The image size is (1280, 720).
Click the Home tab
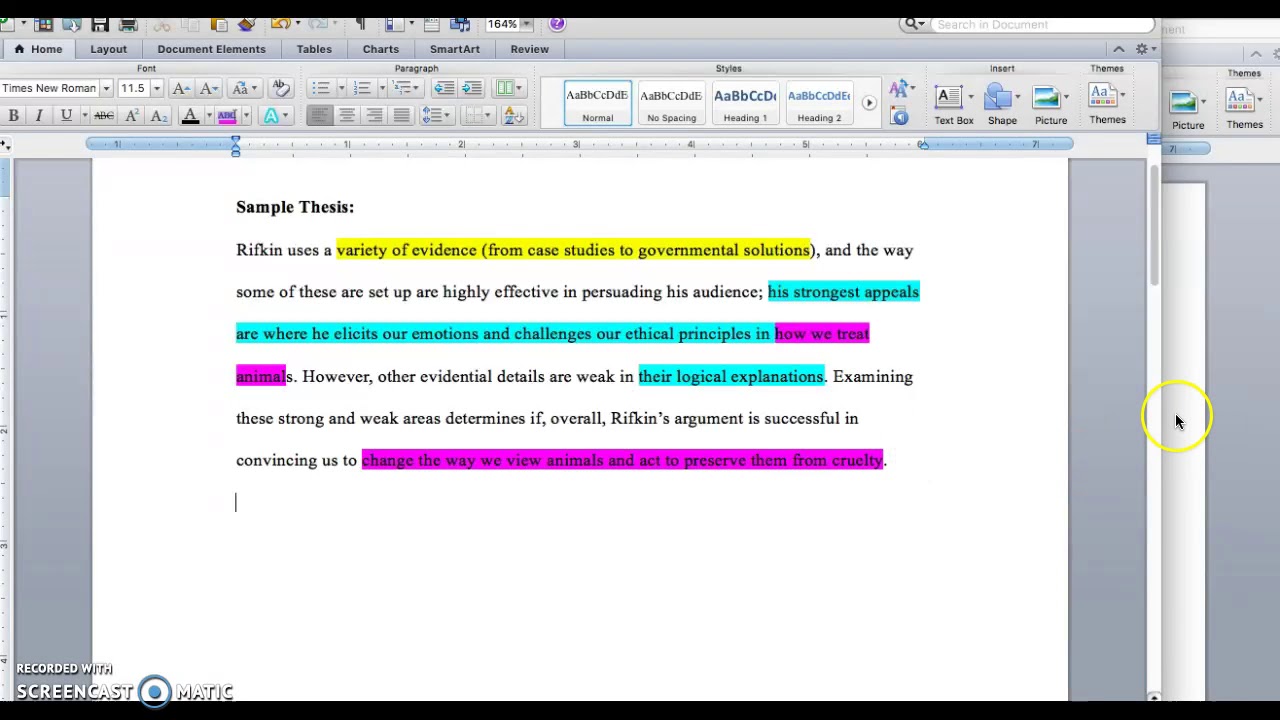pos(38,49)
